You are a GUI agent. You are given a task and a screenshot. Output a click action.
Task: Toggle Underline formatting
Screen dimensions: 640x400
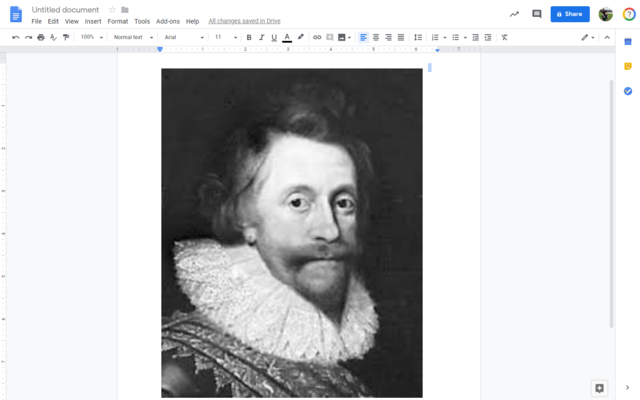tap(274, 37)
